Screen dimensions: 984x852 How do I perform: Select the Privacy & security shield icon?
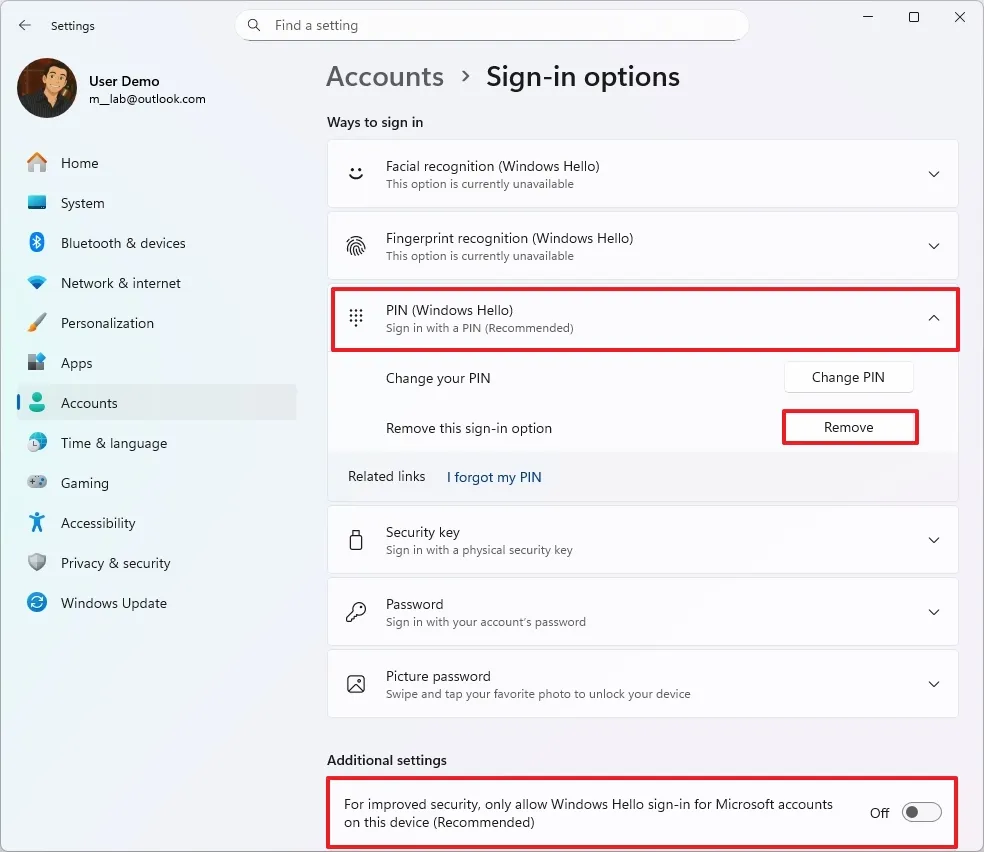37,563
